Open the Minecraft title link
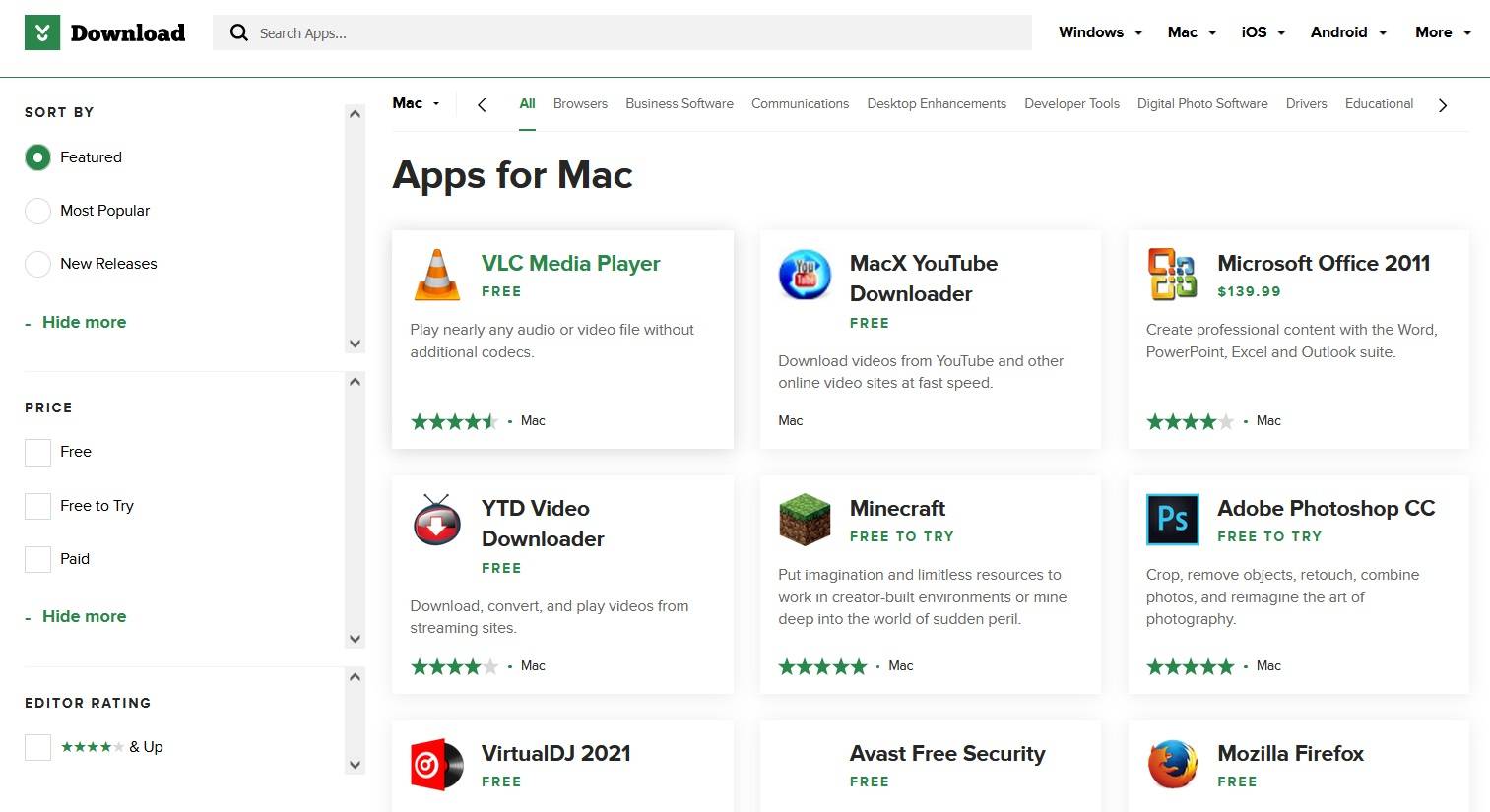 [x=897, y=508]
